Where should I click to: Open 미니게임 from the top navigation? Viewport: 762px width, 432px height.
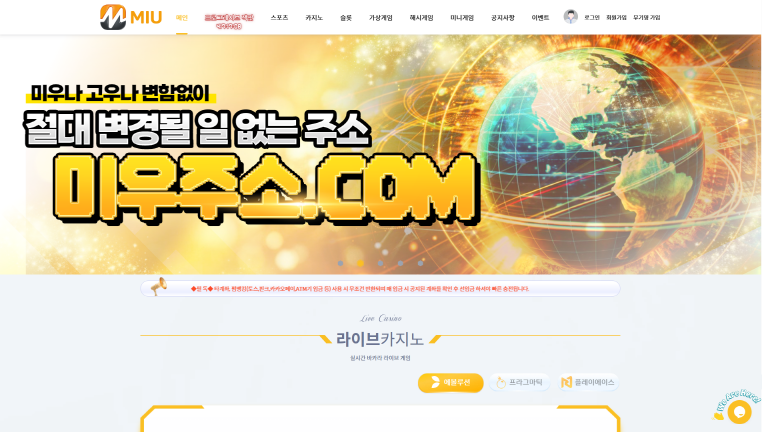click(x=462, y=17)
